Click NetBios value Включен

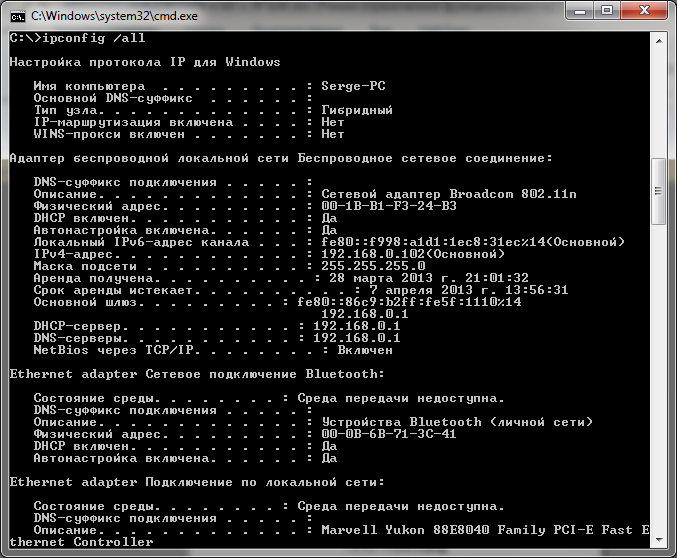[x=365, y=350]
